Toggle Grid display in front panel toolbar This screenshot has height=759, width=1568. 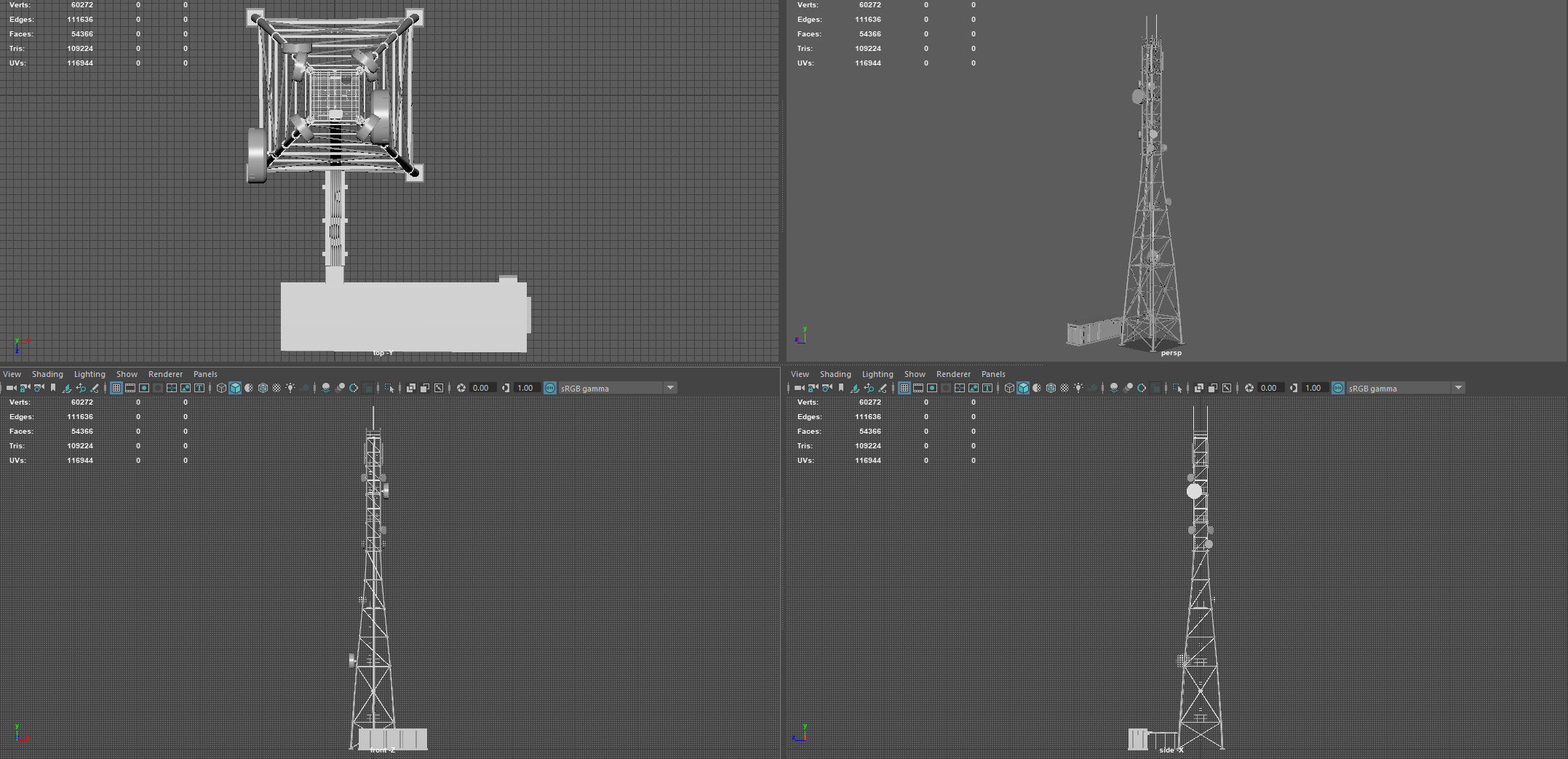click(116, 388)
